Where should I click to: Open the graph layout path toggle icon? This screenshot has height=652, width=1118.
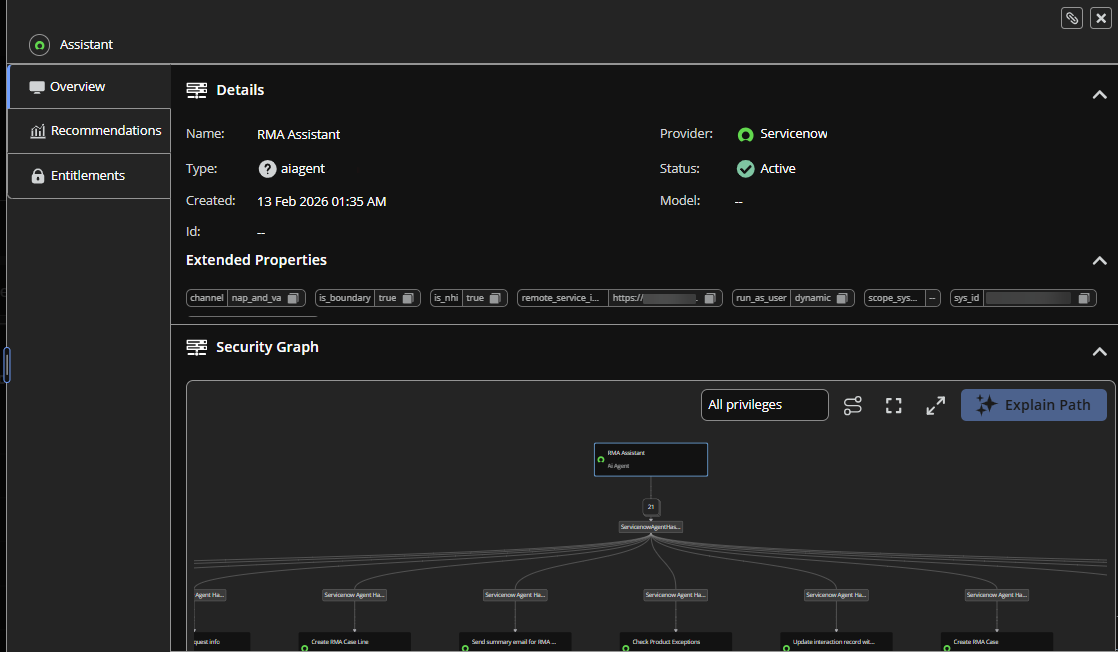click(853, 405)
